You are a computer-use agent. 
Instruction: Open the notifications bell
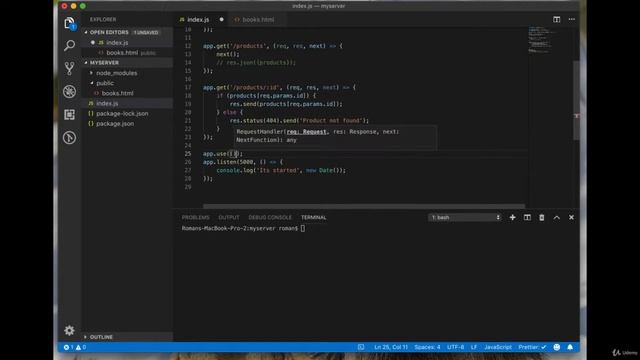click(570, 347)
